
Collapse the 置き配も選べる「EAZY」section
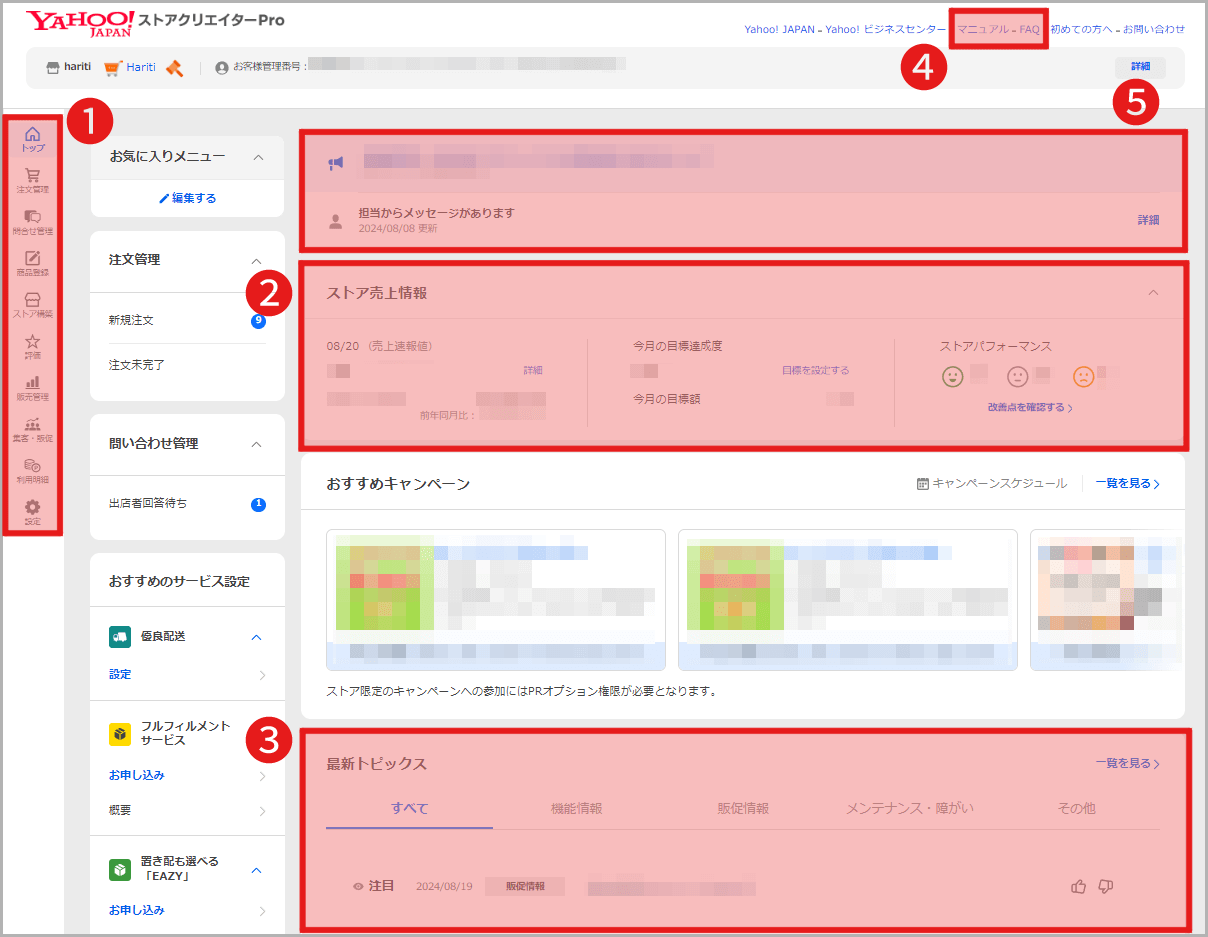tap(258, 869)
